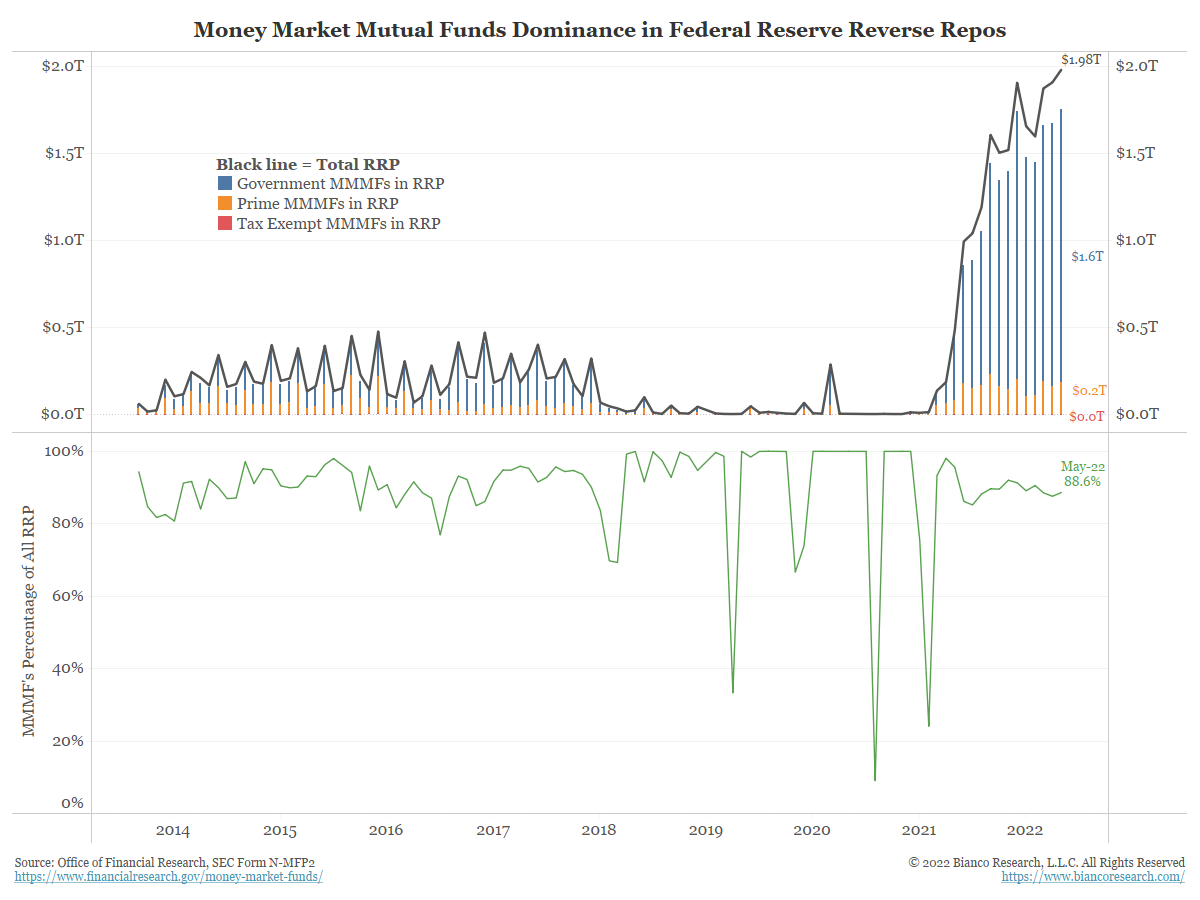Image resolution: width=1200 pixels, height=900 pixels.
Task: Click the right-axis '$2.0T' label
Action: (x=1138, y=66)
